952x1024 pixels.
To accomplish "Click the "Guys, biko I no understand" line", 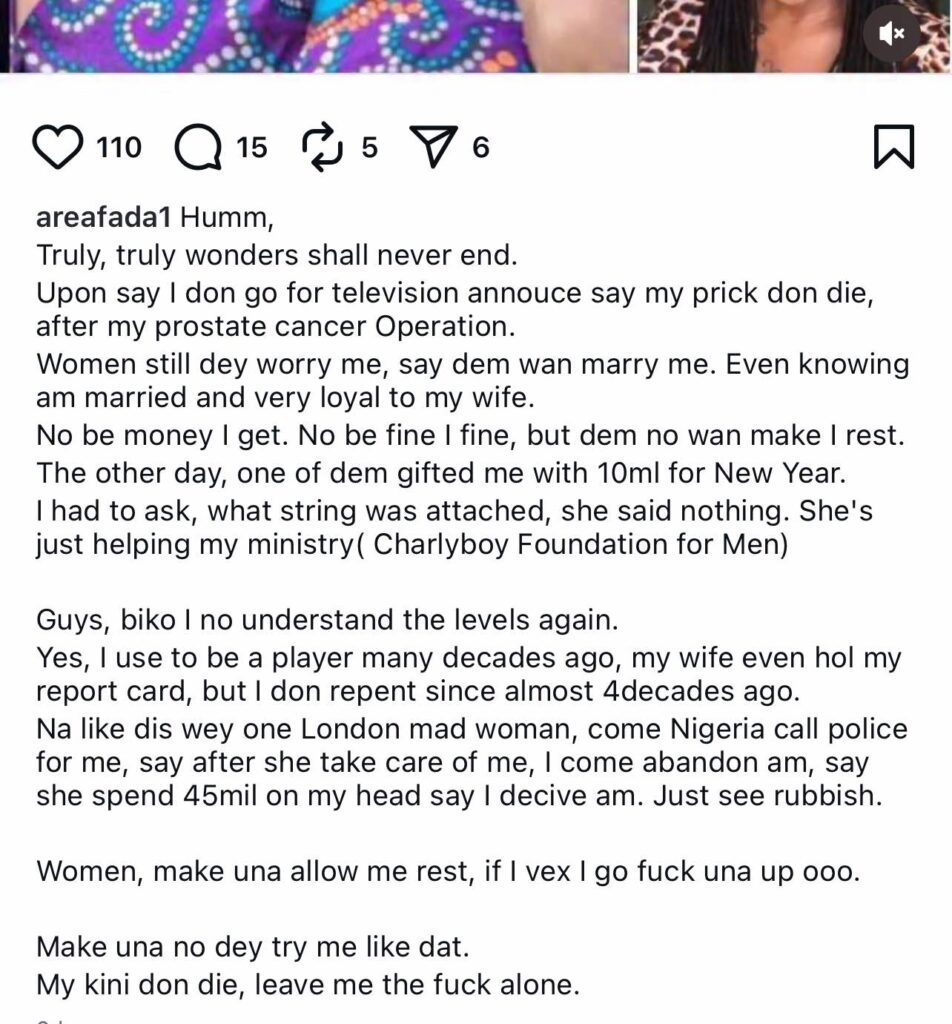I will coord(328,619).
